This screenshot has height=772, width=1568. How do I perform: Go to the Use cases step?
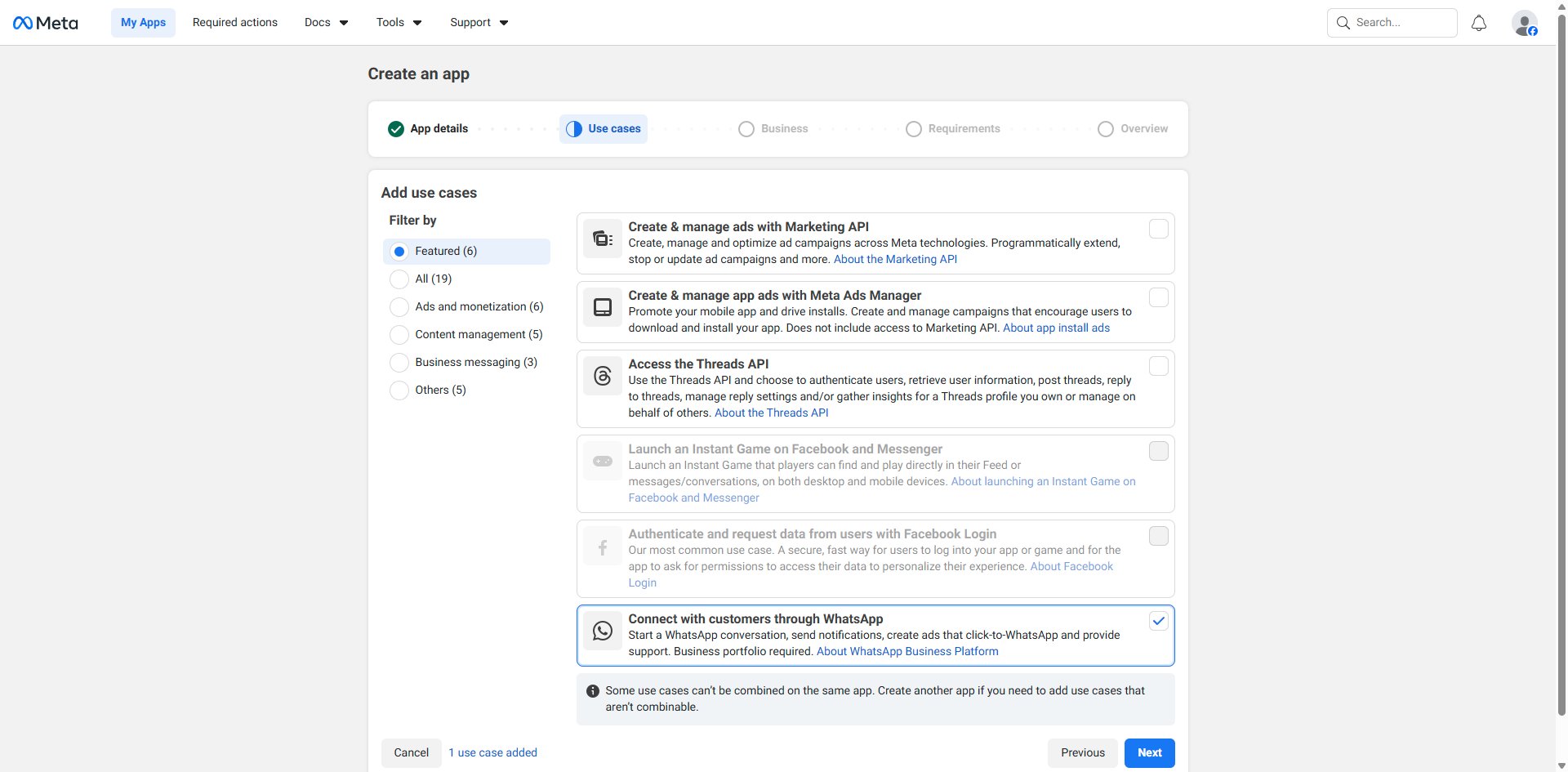(x=604, y=129)
